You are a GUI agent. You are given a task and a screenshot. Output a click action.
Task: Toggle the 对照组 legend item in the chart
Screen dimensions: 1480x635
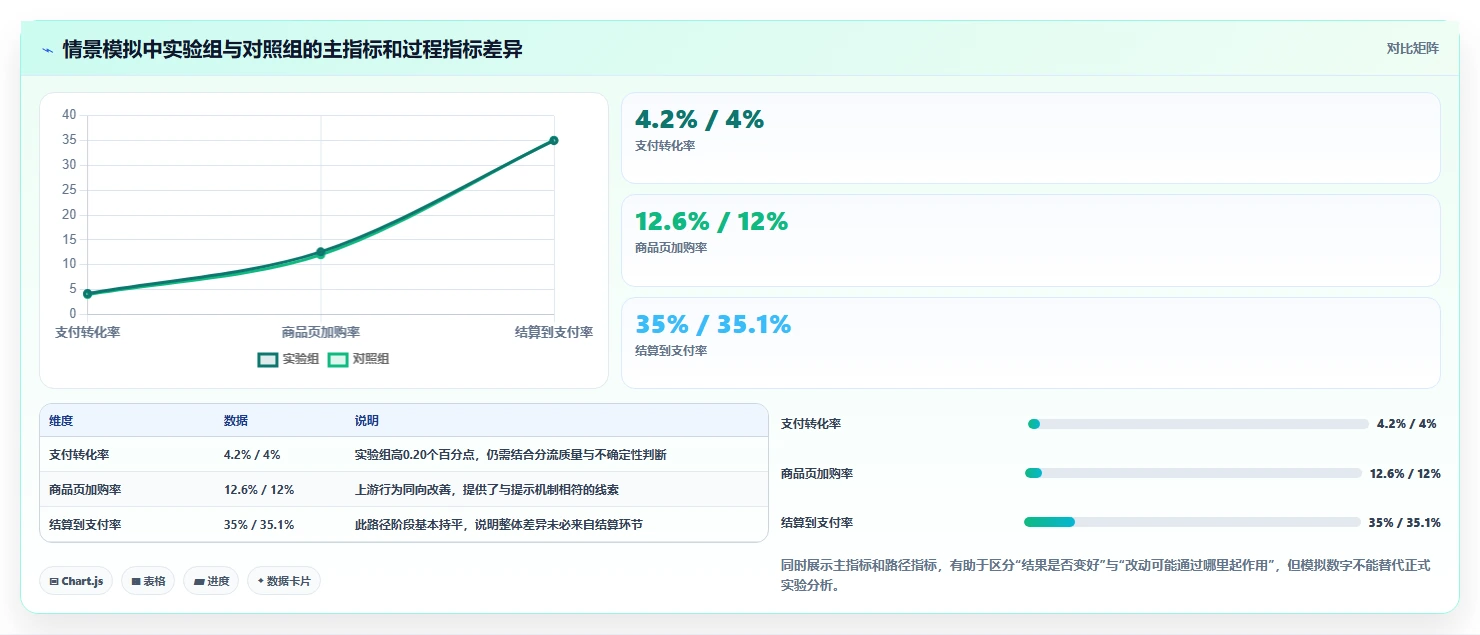[359, 359]
